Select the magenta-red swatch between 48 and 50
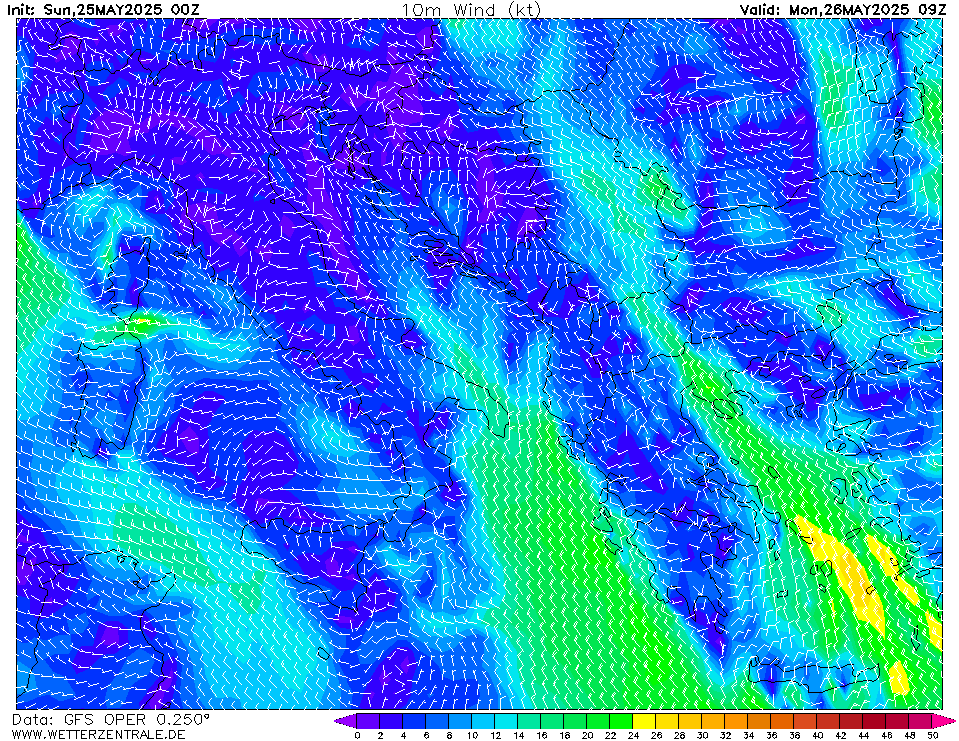The image size is (959, 741). [920, 721]
